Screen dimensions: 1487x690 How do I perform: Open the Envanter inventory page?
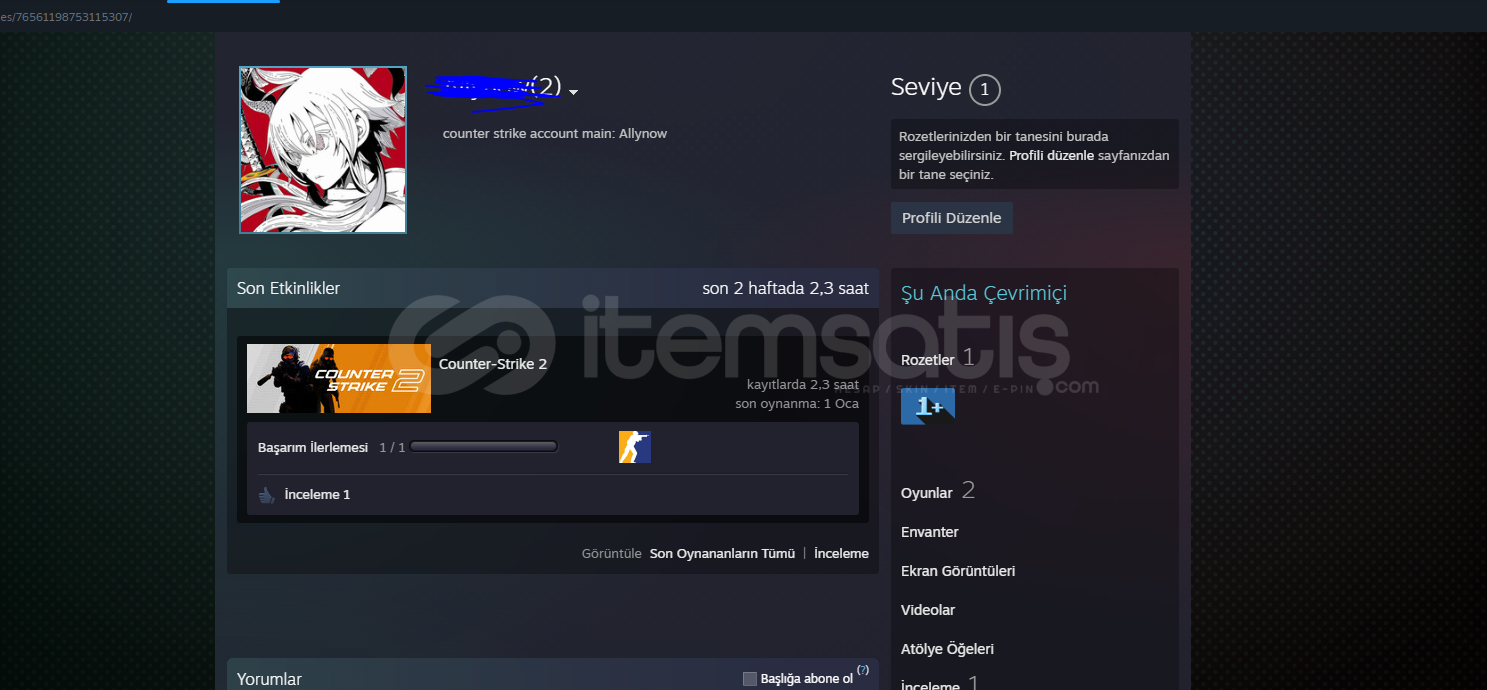coord(930,532)
